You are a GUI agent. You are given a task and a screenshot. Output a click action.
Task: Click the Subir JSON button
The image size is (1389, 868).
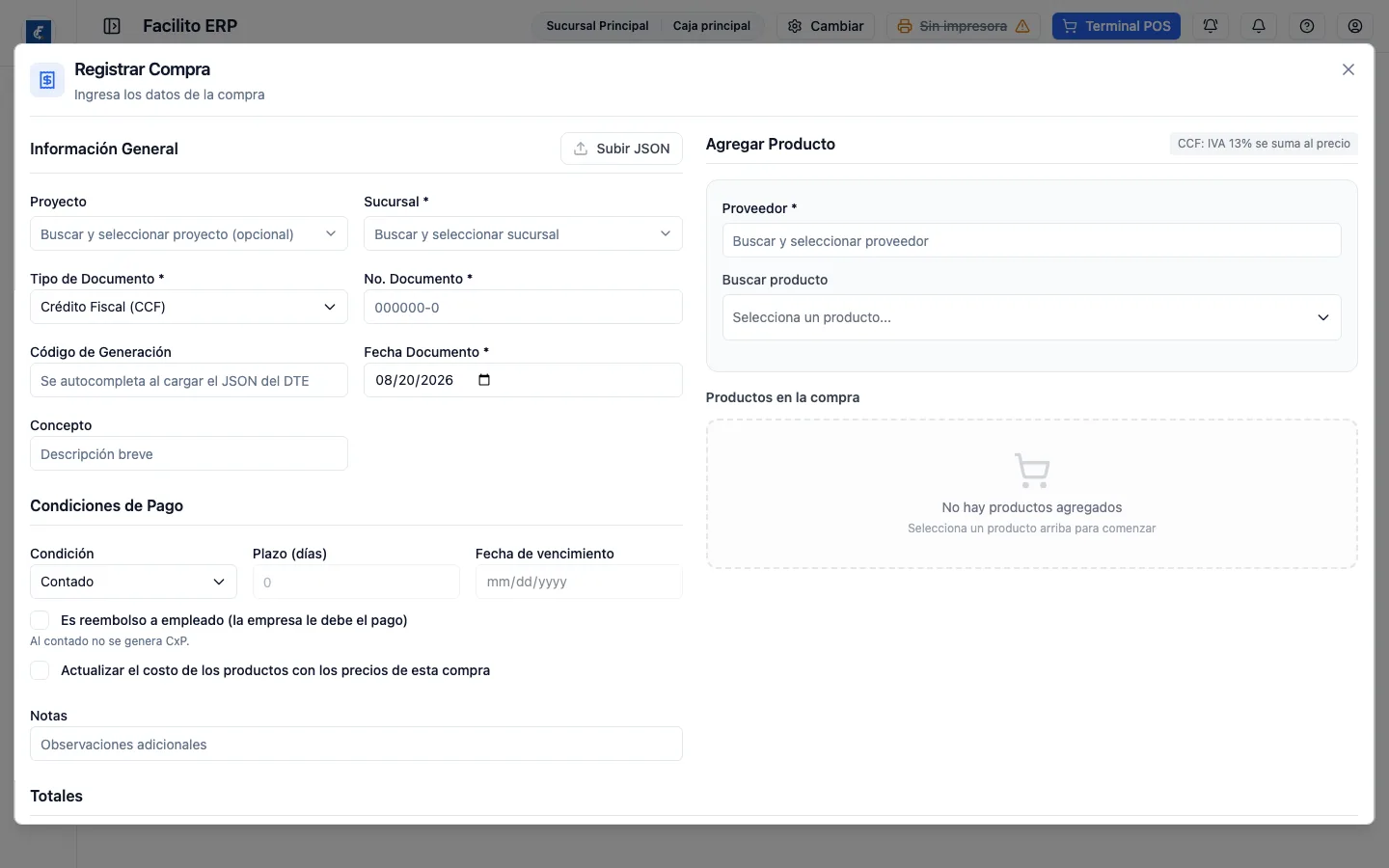pyautogui.click(x=621, y=149)
